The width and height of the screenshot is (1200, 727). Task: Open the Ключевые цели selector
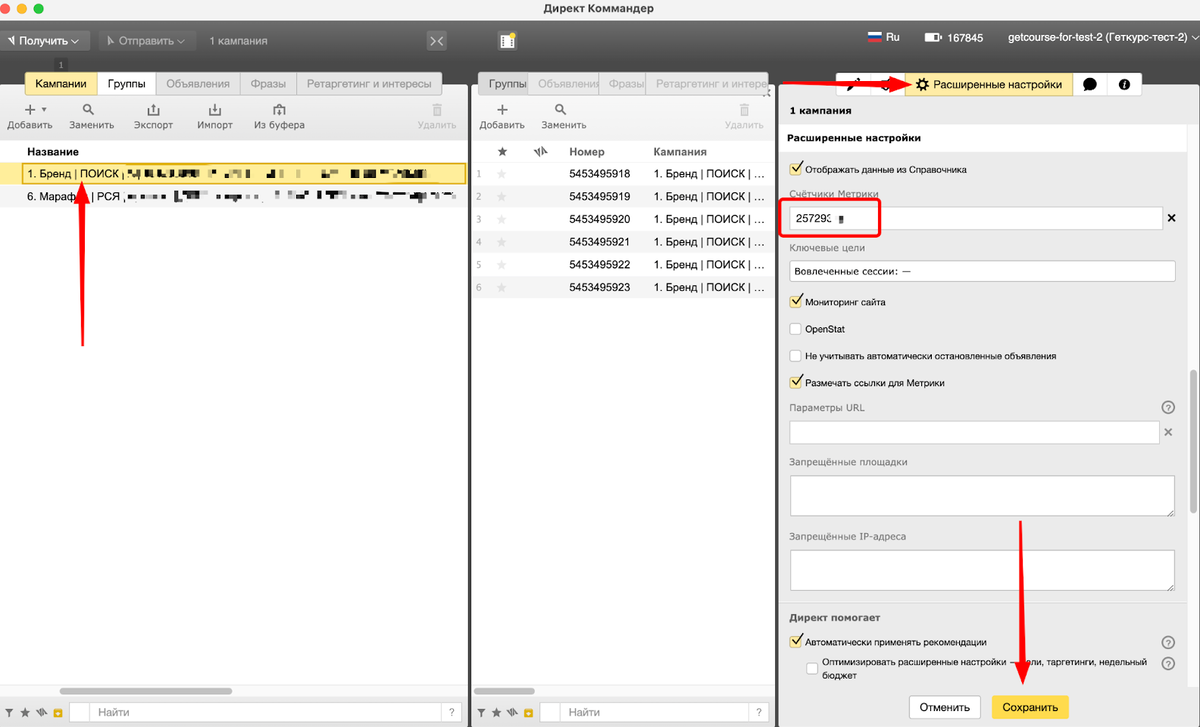point(982,271)
